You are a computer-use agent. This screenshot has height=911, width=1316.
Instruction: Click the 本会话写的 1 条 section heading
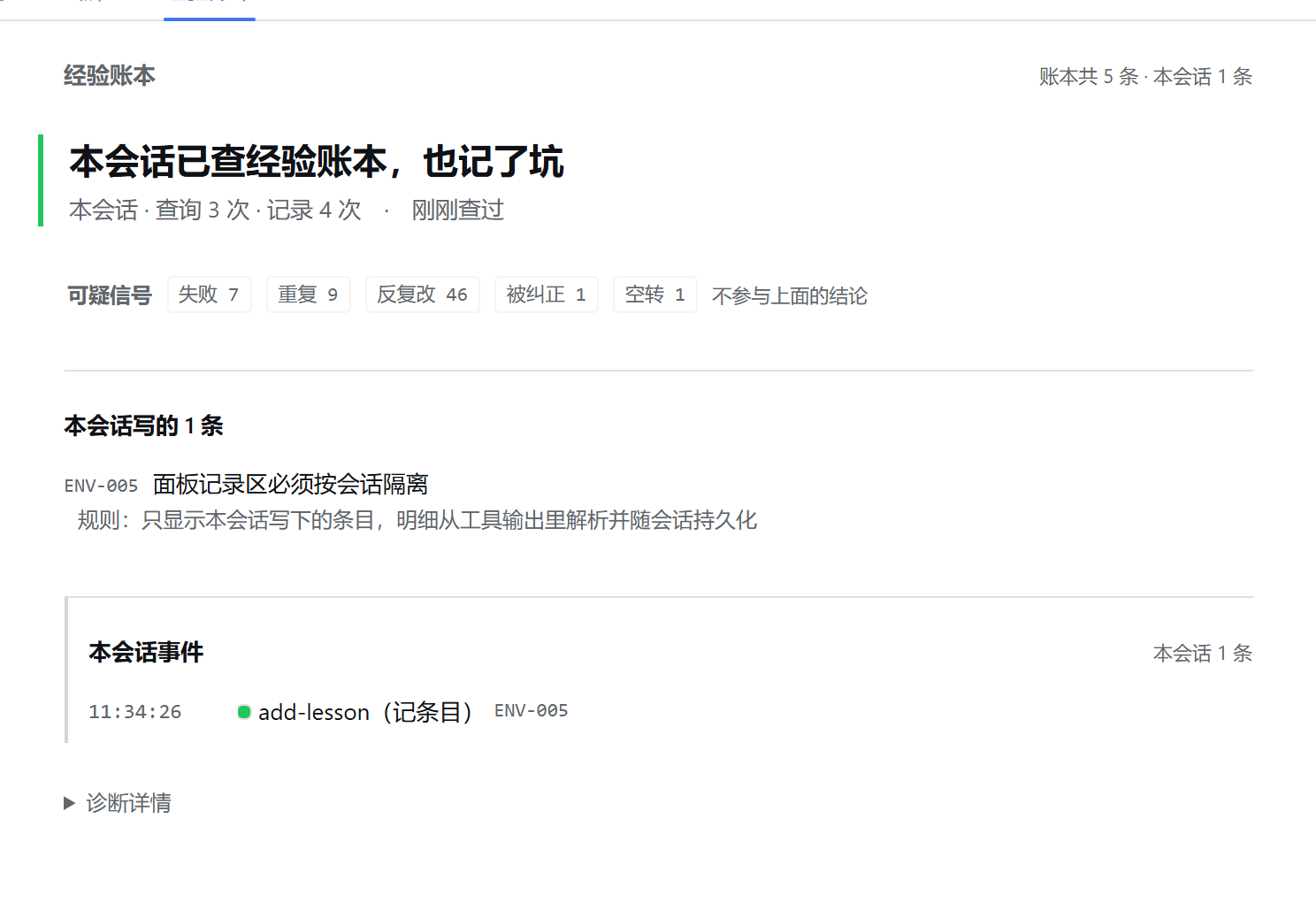click(143, 425)
